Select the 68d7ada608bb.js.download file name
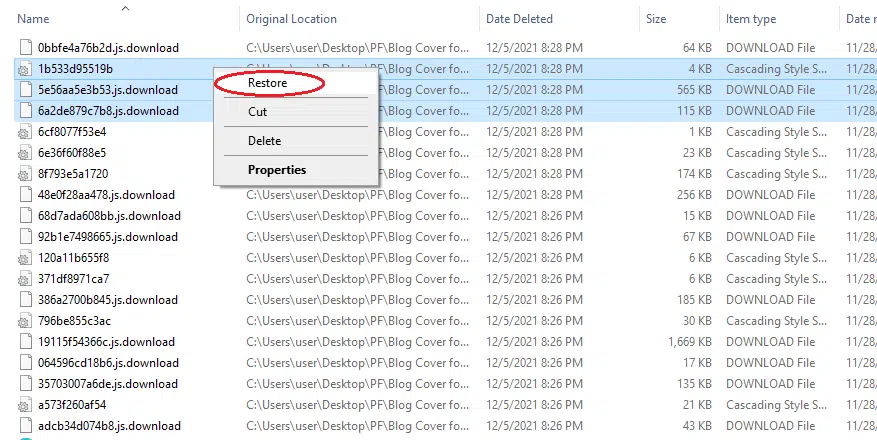The width and height of the screenshot is (877, 440). 108,216
